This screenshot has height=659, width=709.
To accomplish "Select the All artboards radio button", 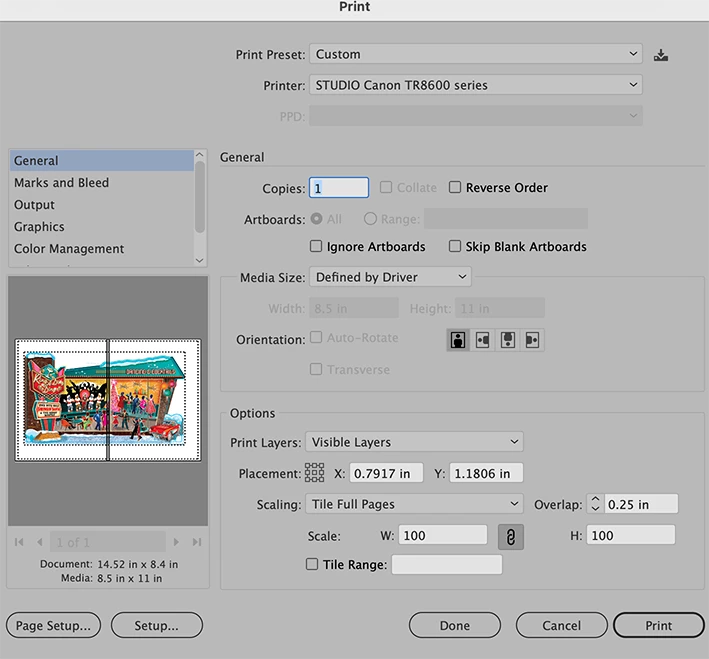I will coord(317,219).
